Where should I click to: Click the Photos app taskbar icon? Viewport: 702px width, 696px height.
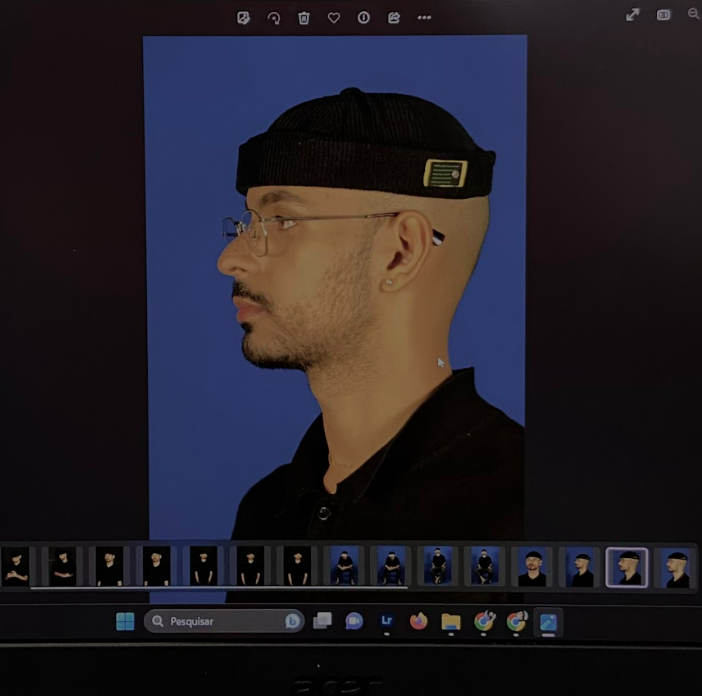click(x=548, y=622)
